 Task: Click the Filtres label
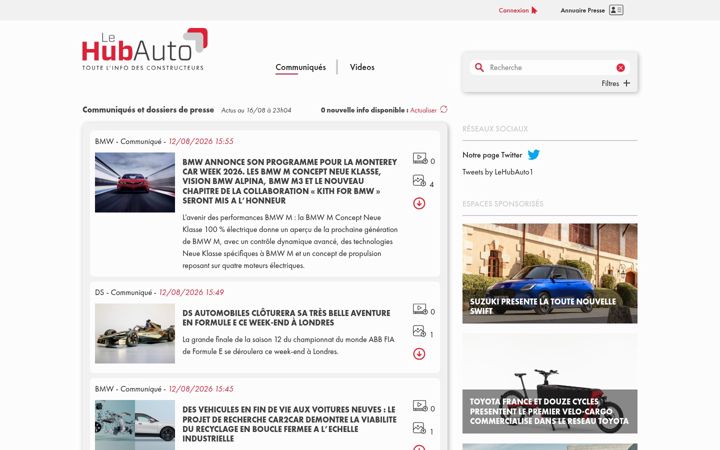pos(610,84)
